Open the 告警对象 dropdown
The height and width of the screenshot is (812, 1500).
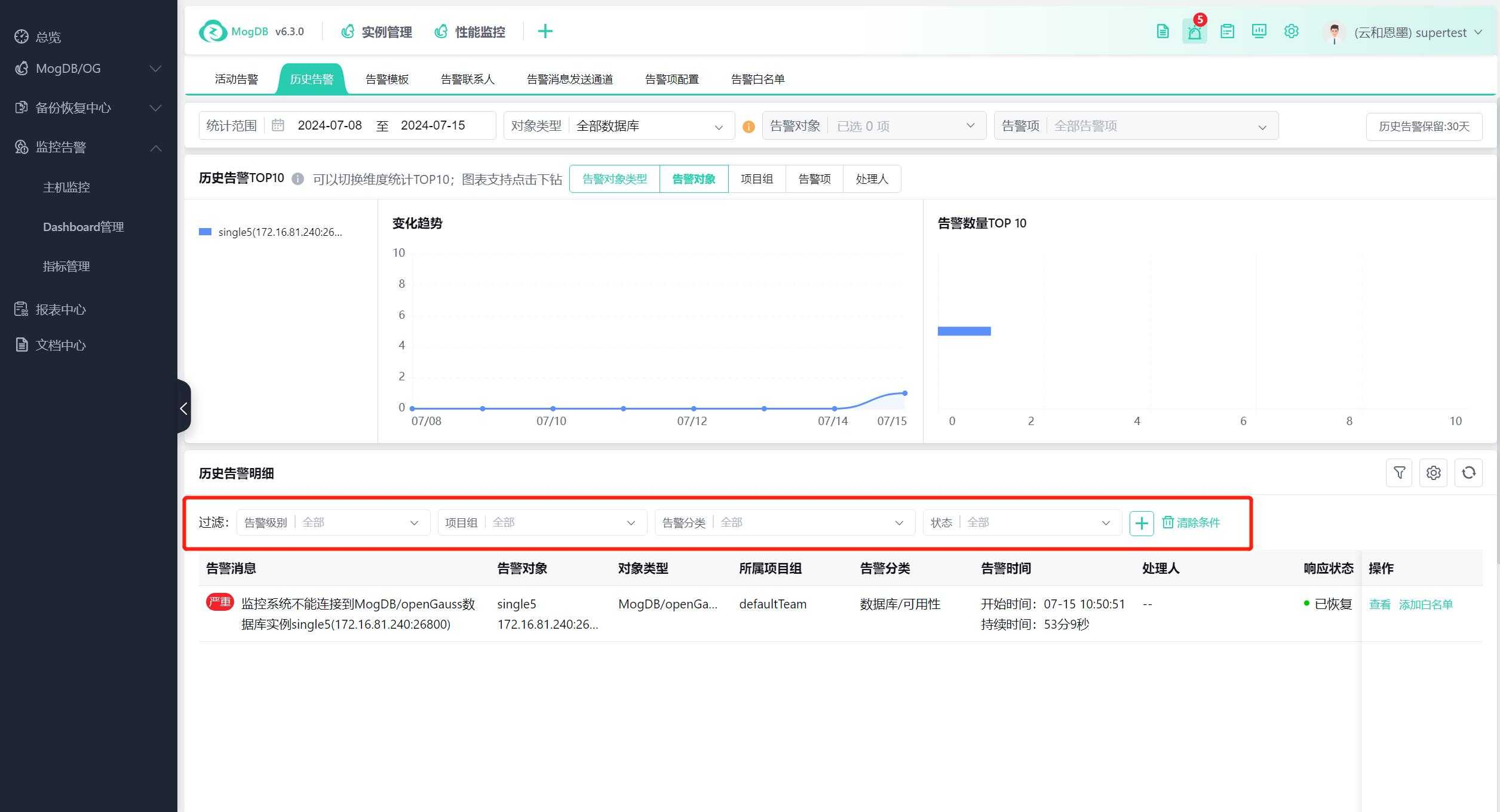tap(874, 126)
